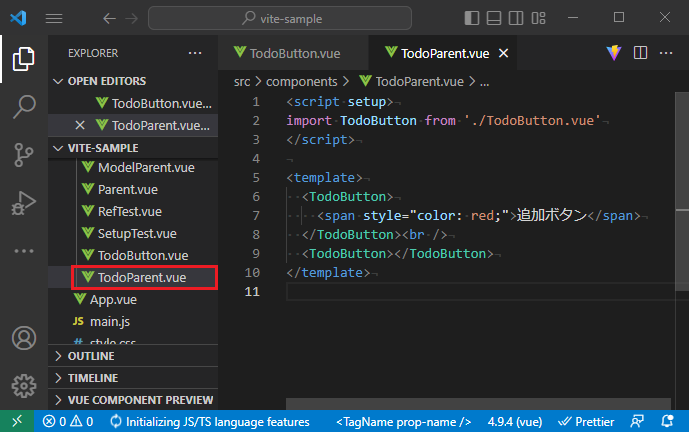Click the import TodoButton line of code

(x=443, y=120)
